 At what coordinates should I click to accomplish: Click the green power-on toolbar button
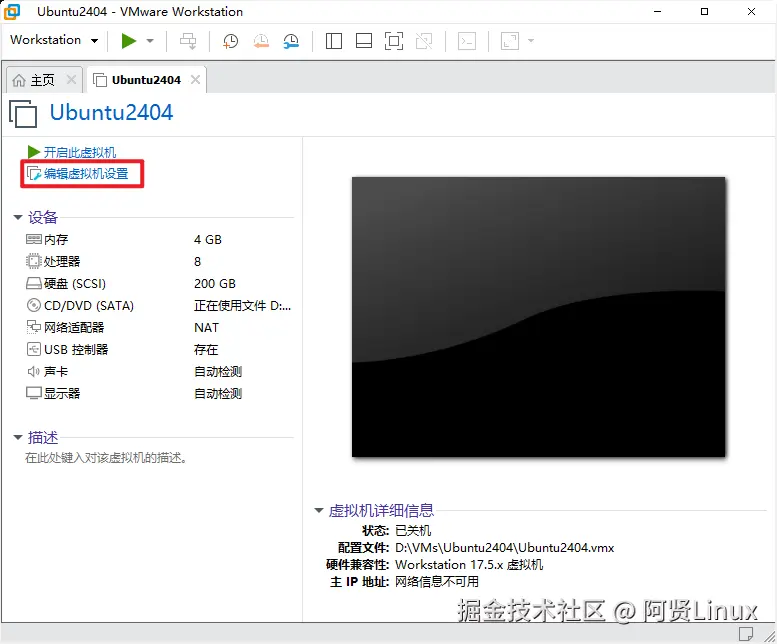129,41
